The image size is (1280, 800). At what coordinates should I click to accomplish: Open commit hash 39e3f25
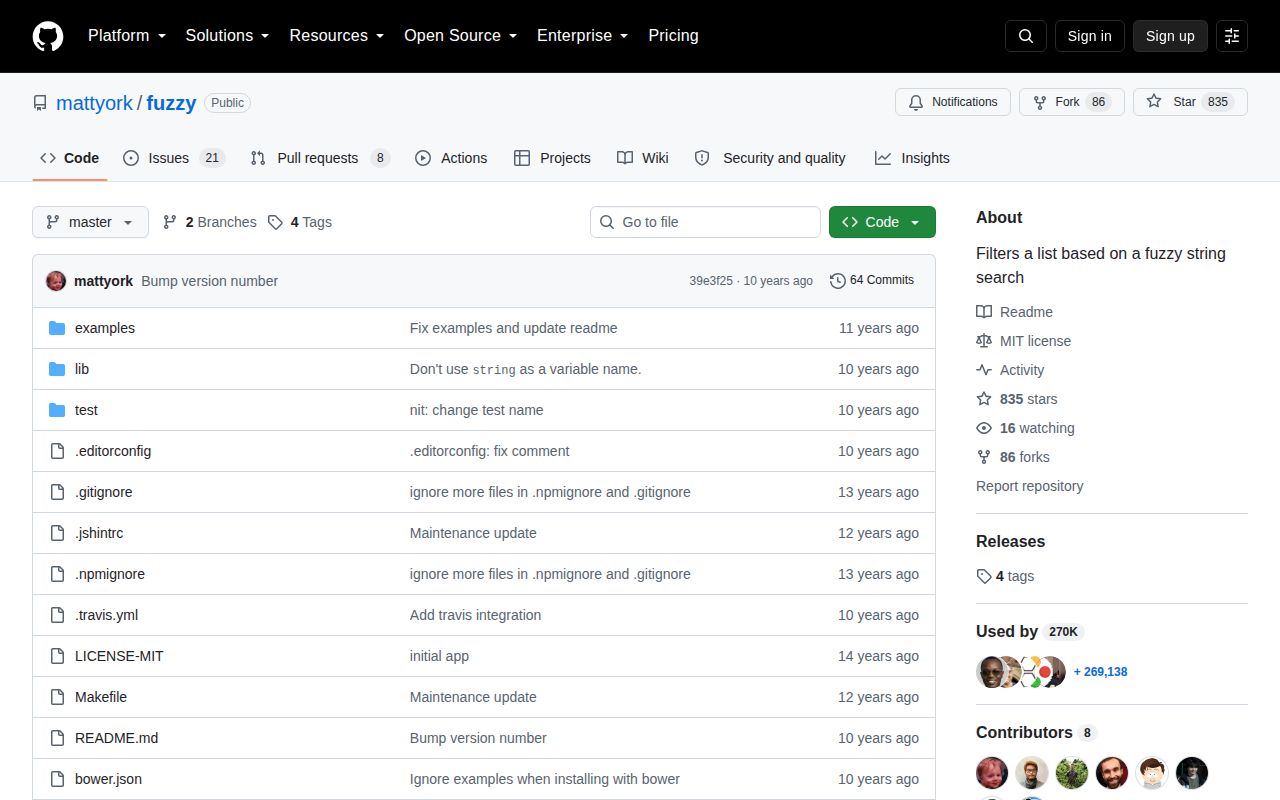tap(711, 281)
